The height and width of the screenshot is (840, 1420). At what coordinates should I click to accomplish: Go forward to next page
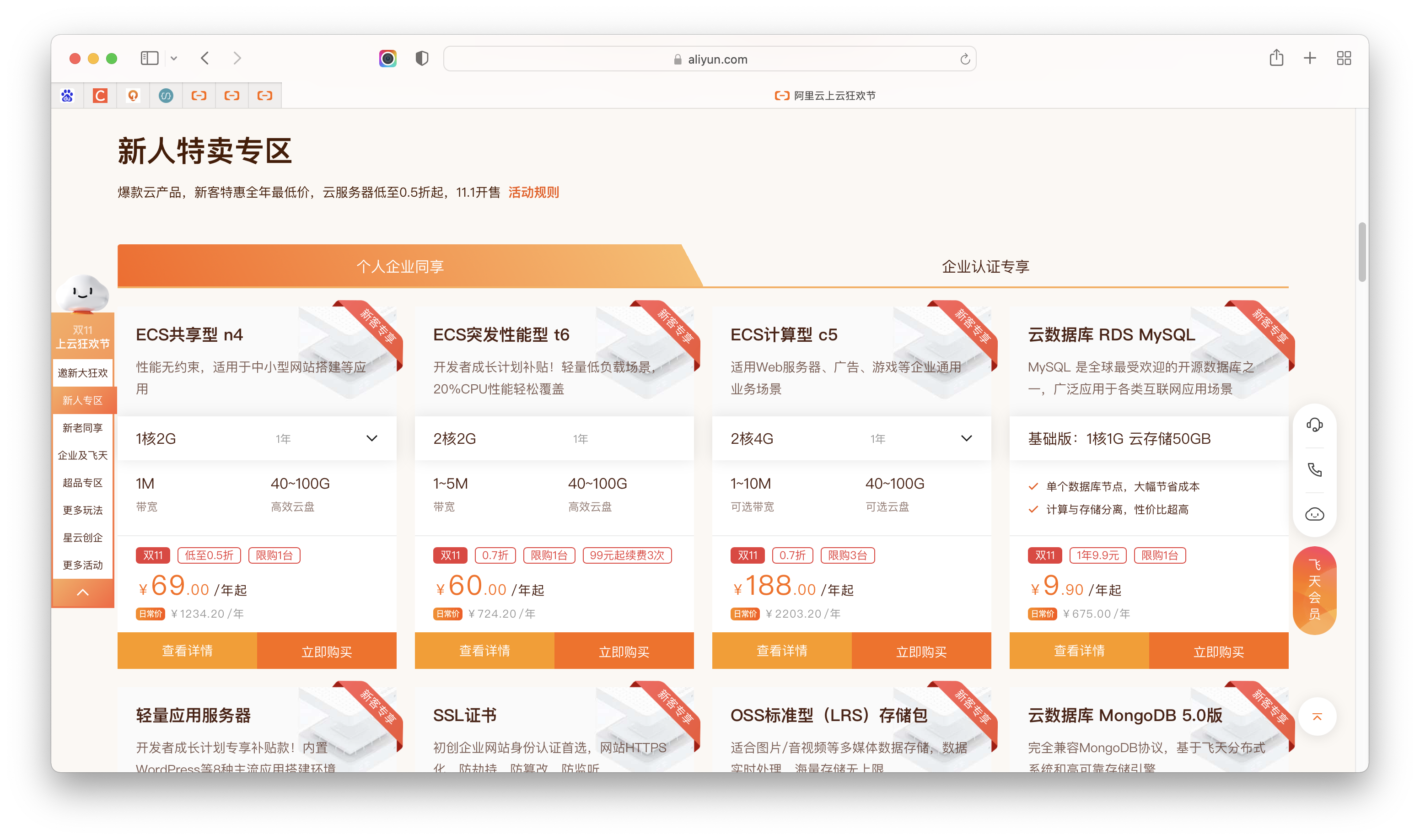(x=237, y=58)
